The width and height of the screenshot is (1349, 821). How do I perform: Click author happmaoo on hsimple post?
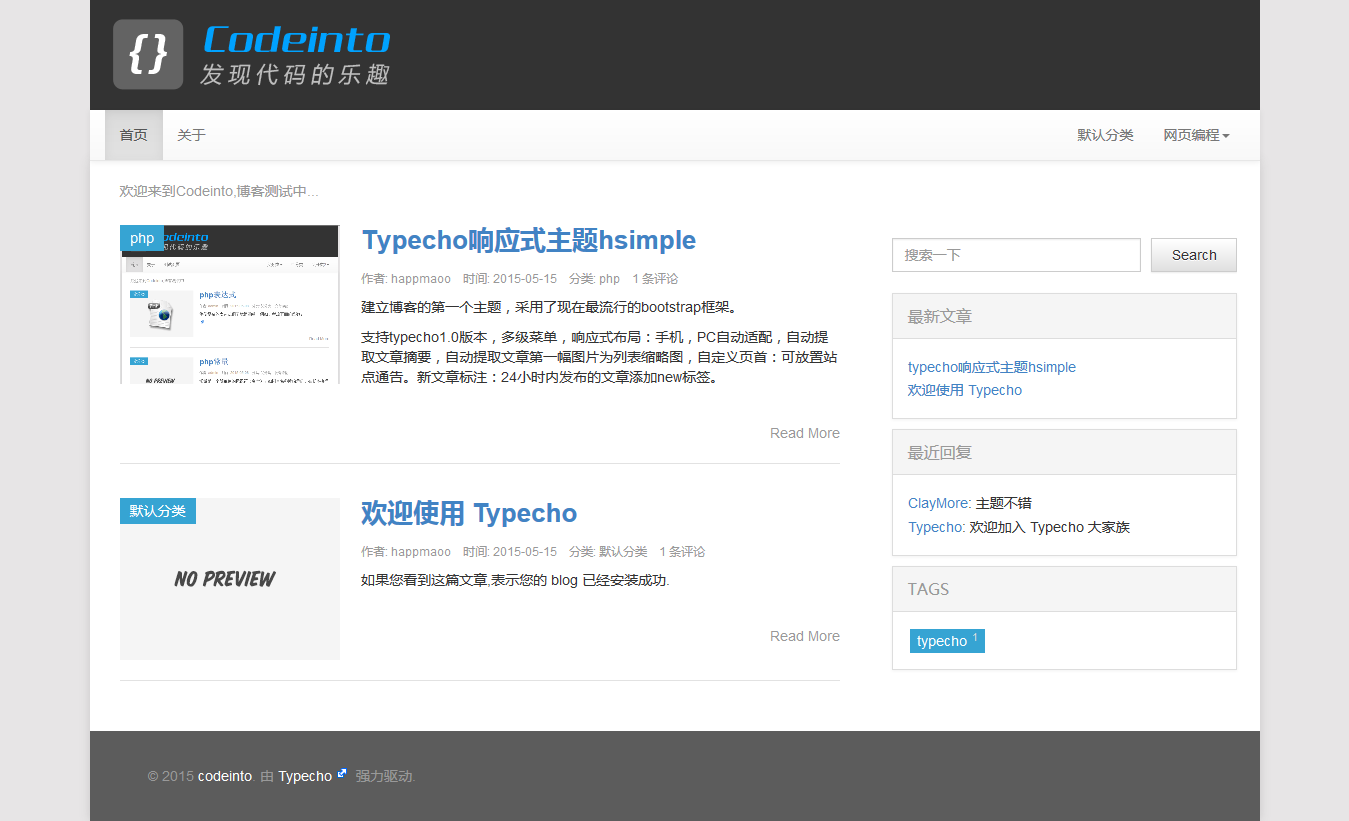tap(421, 279)
